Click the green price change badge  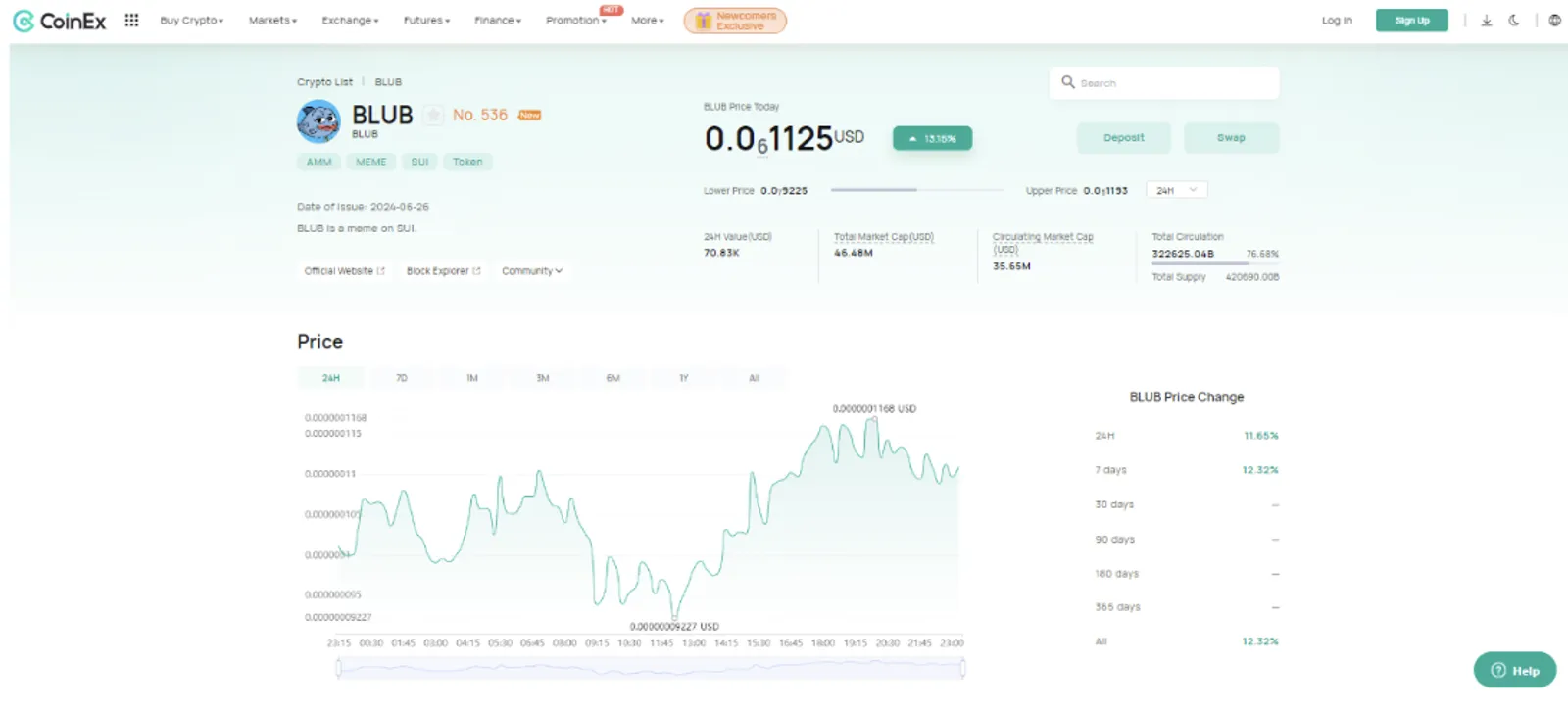(932, 139)
